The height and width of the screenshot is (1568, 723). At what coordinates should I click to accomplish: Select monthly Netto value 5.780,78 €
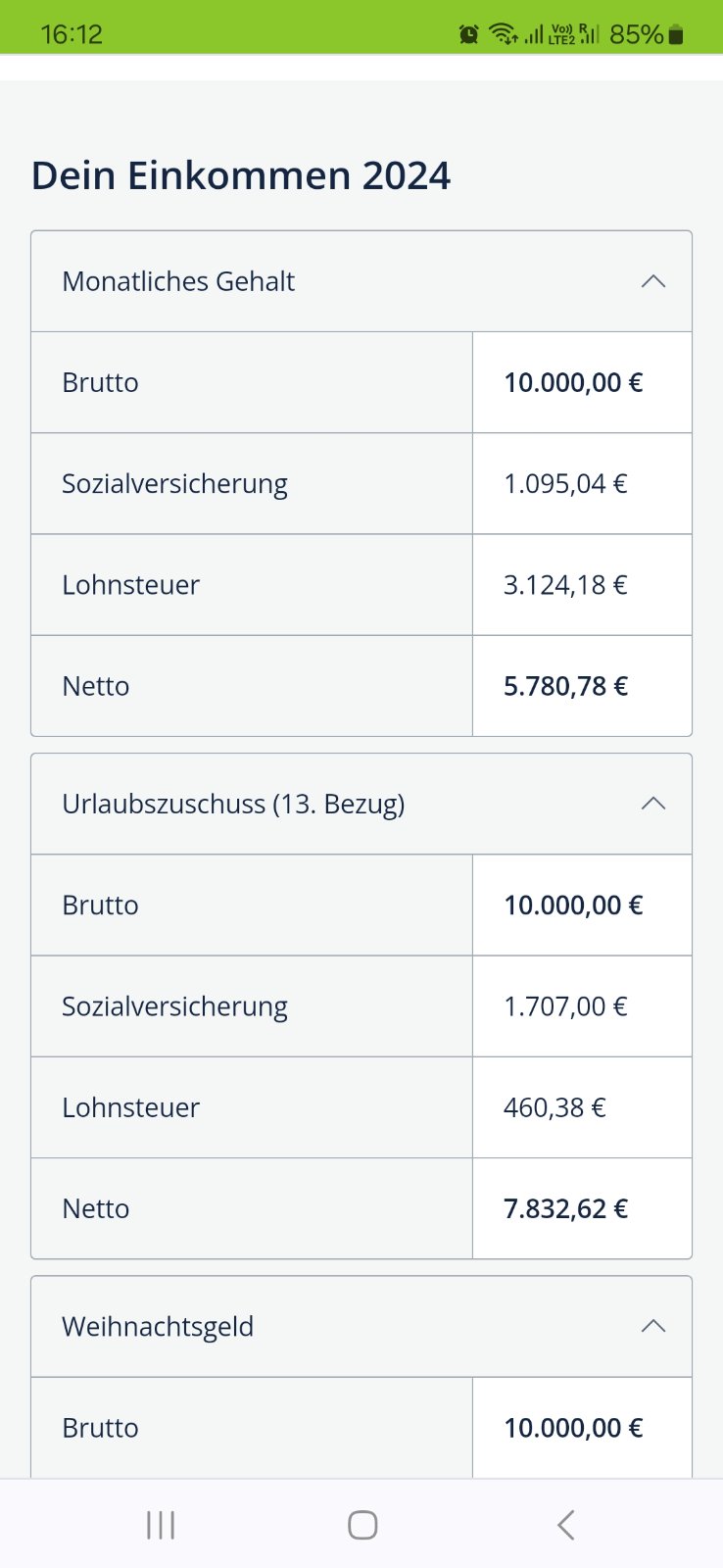click(x=565, y=686)
